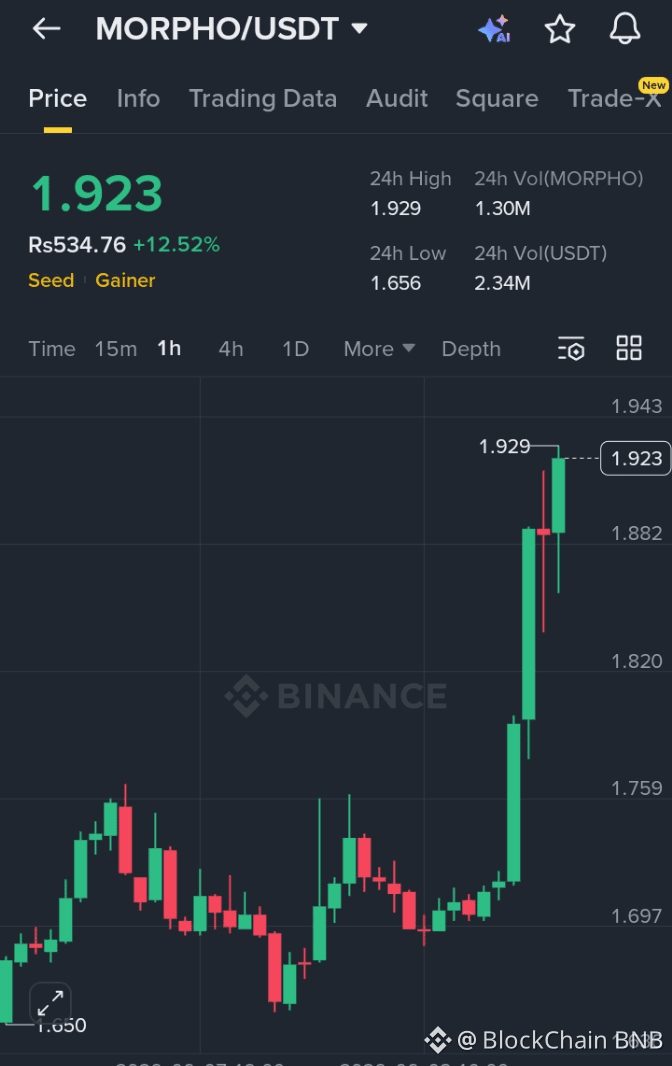The width and height of the screenshot is (672, 1066).
Task: Go to the Audit tab
Action: coord(397,99)
